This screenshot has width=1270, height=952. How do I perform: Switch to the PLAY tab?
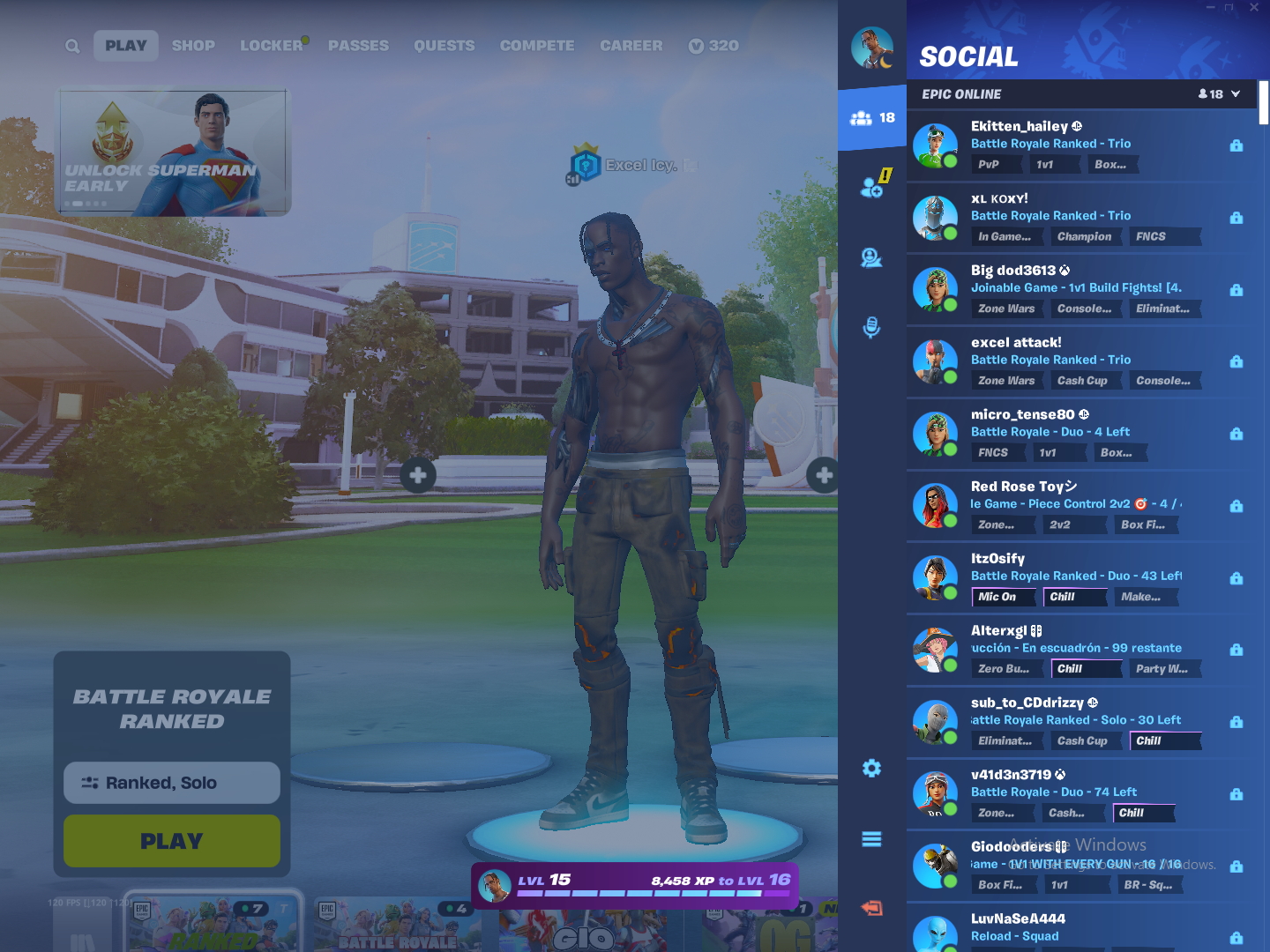126,46
